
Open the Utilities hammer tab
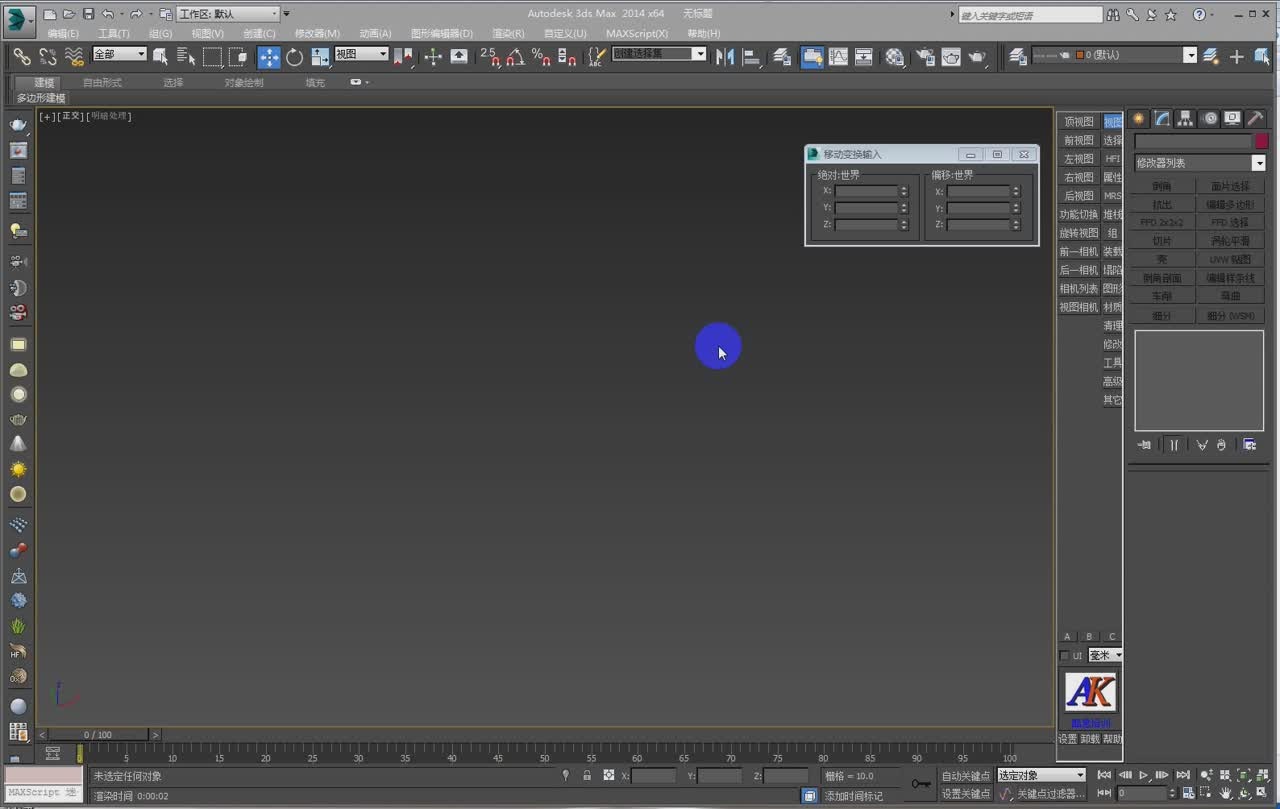(x=1255, y=119)
